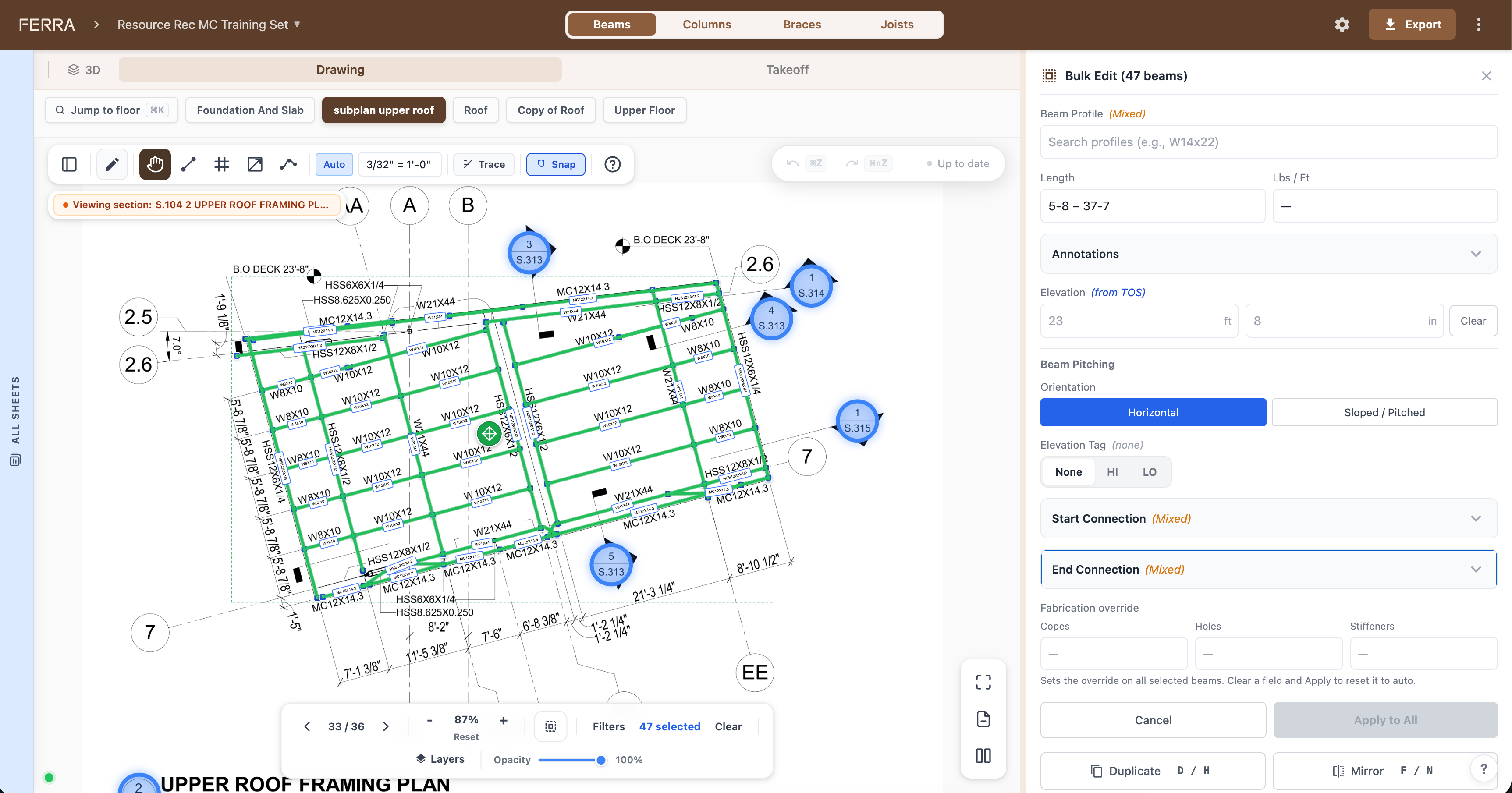Image resolution: width=1512 pixels, height=793 pixels.
Task: Toggle the Trace mode
Action: click(484, 164)
